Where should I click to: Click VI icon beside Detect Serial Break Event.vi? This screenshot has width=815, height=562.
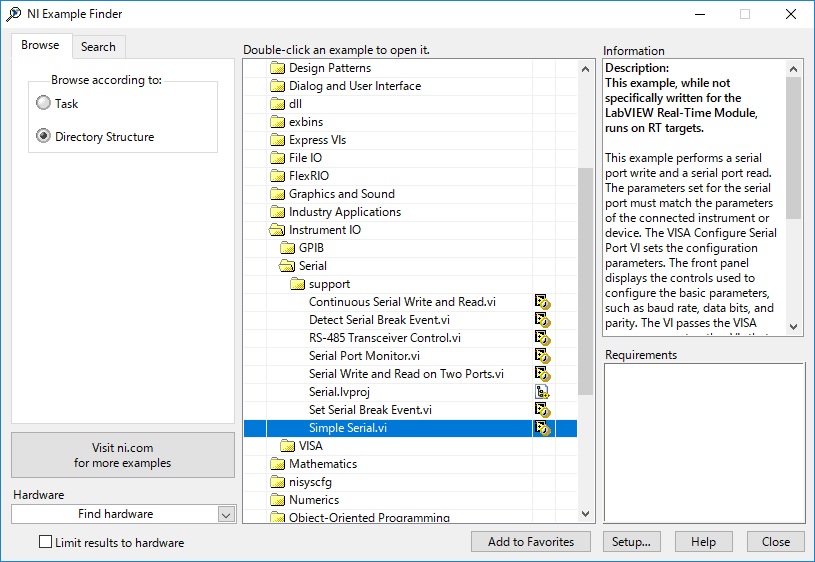(543, 320)
